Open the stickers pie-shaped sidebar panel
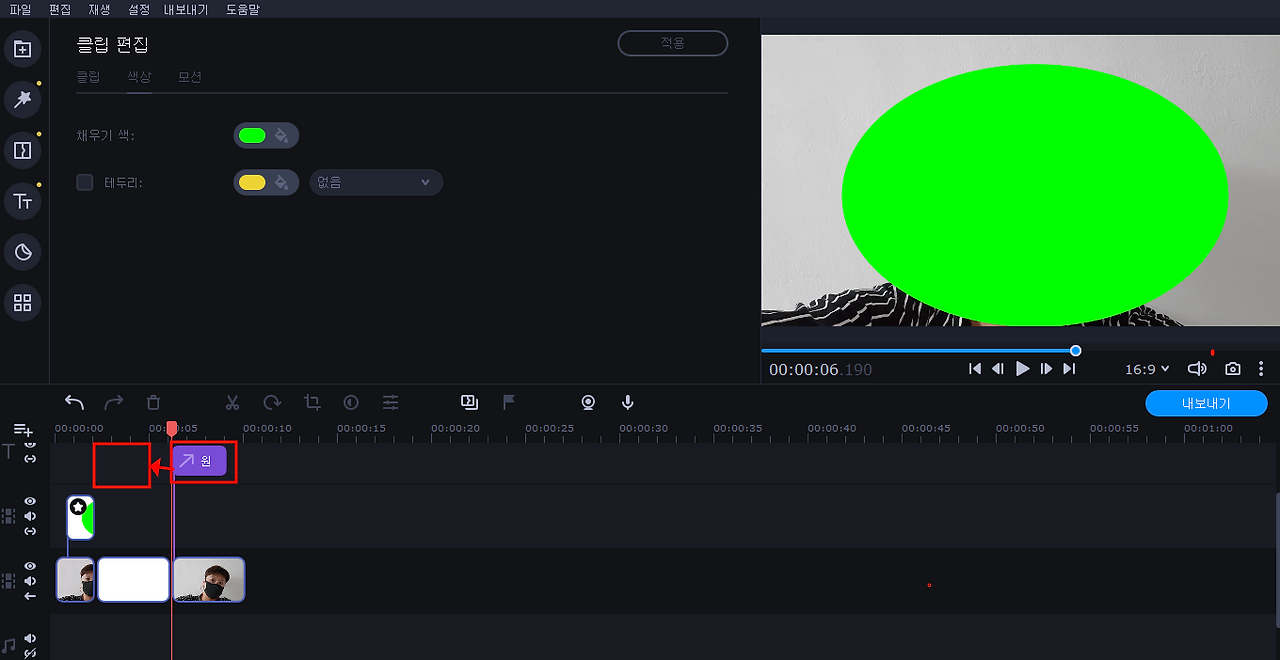 (23, 252)
